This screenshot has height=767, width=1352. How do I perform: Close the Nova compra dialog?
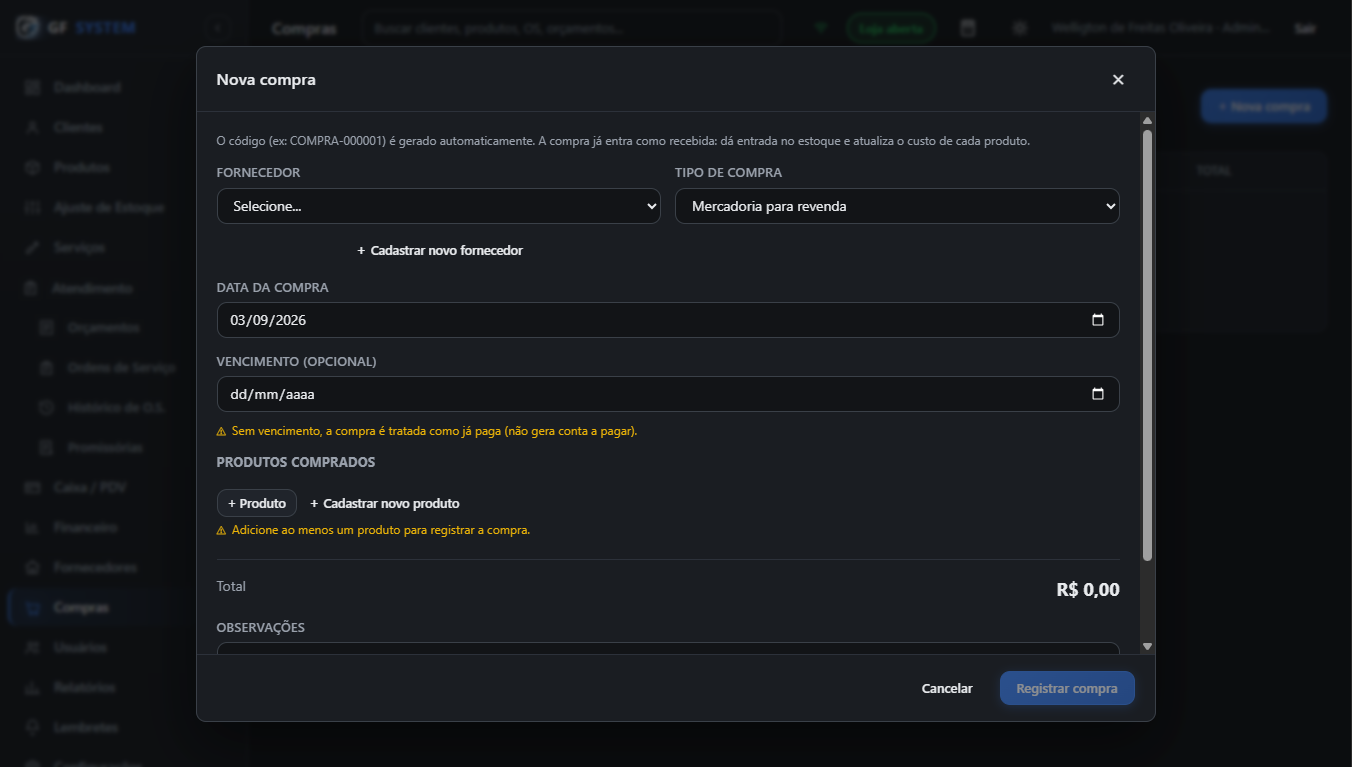point(1118,80)
